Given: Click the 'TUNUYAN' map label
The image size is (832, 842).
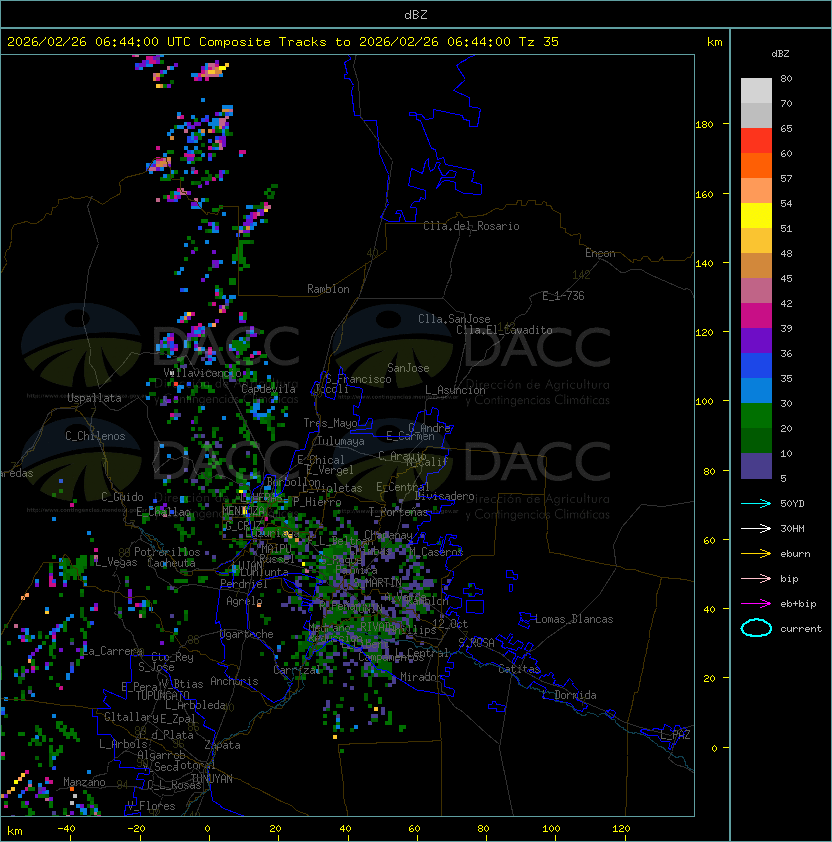Looking at the screenshot, I should (x=212, y=779).
